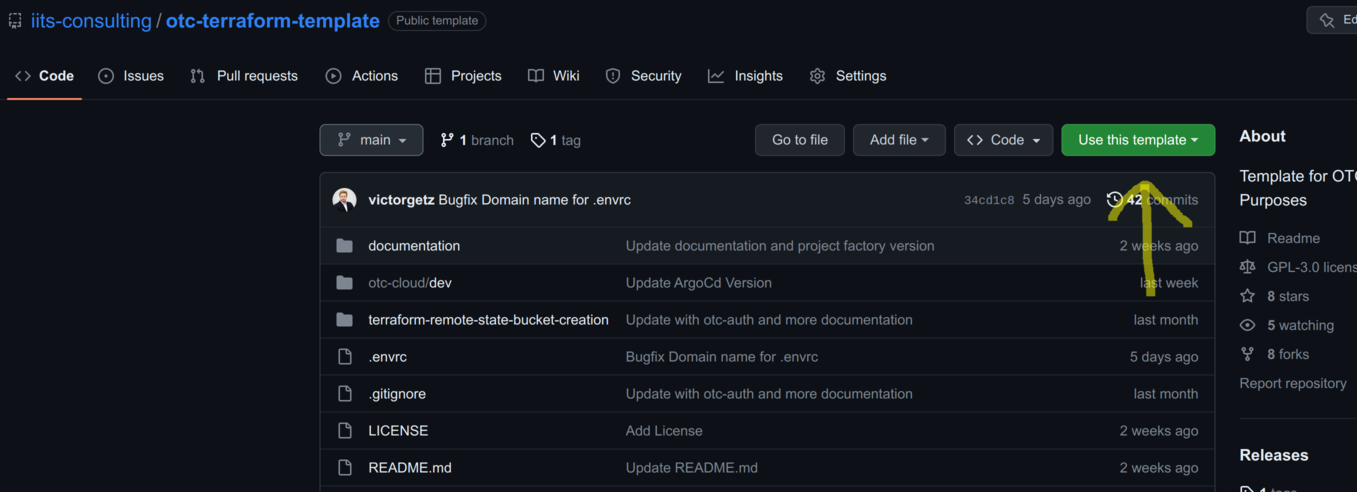The width and height of the screenshot is (1357, 492).
Task: Open Bugfix commit message in .envrc row
Action: click(x=722, y=357)
